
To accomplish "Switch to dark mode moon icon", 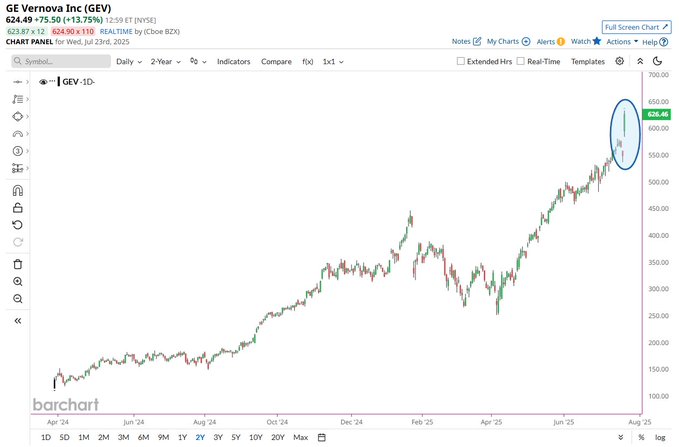I will pos(657,61).
